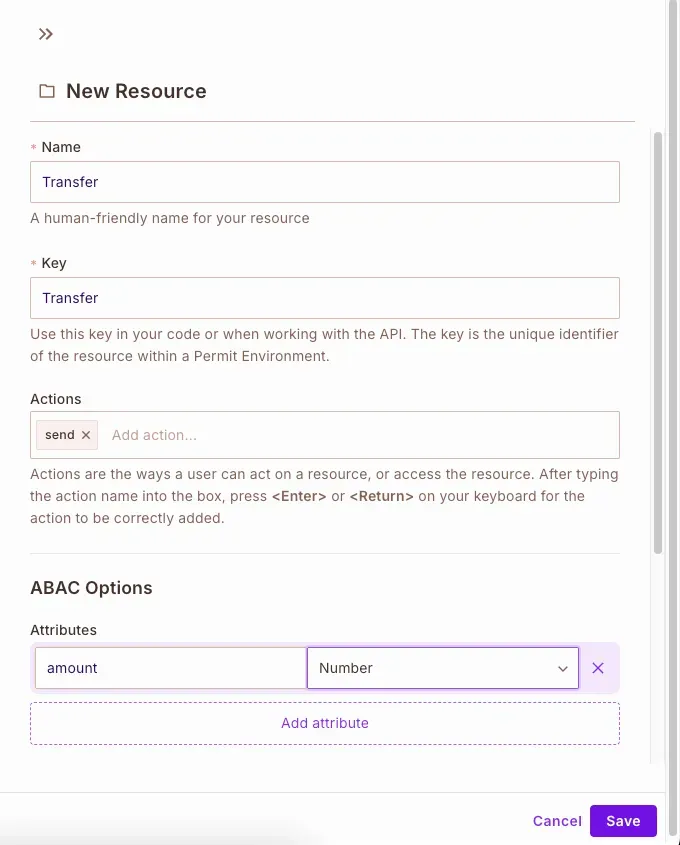680x845 pixels.
Task: Delete the amount attribute row
Action: point(598,668)
